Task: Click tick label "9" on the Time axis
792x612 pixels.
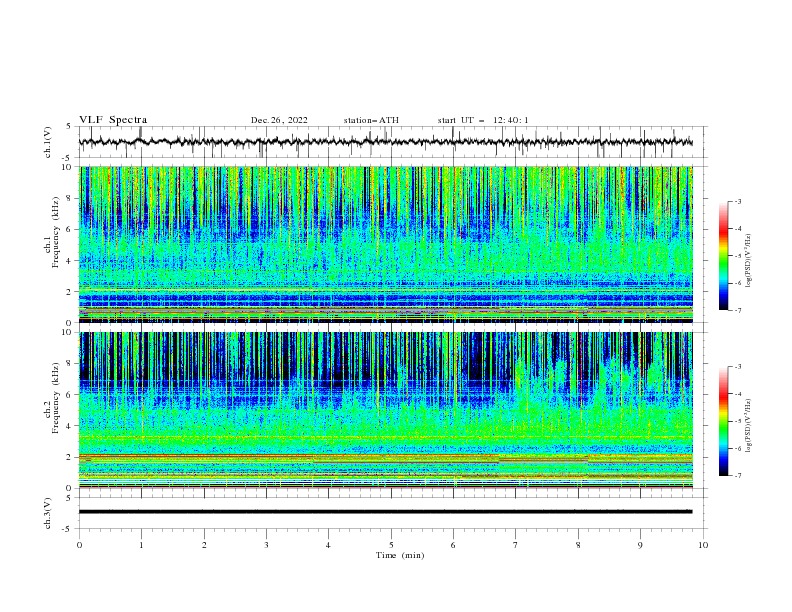Action: tap(640, 545)
